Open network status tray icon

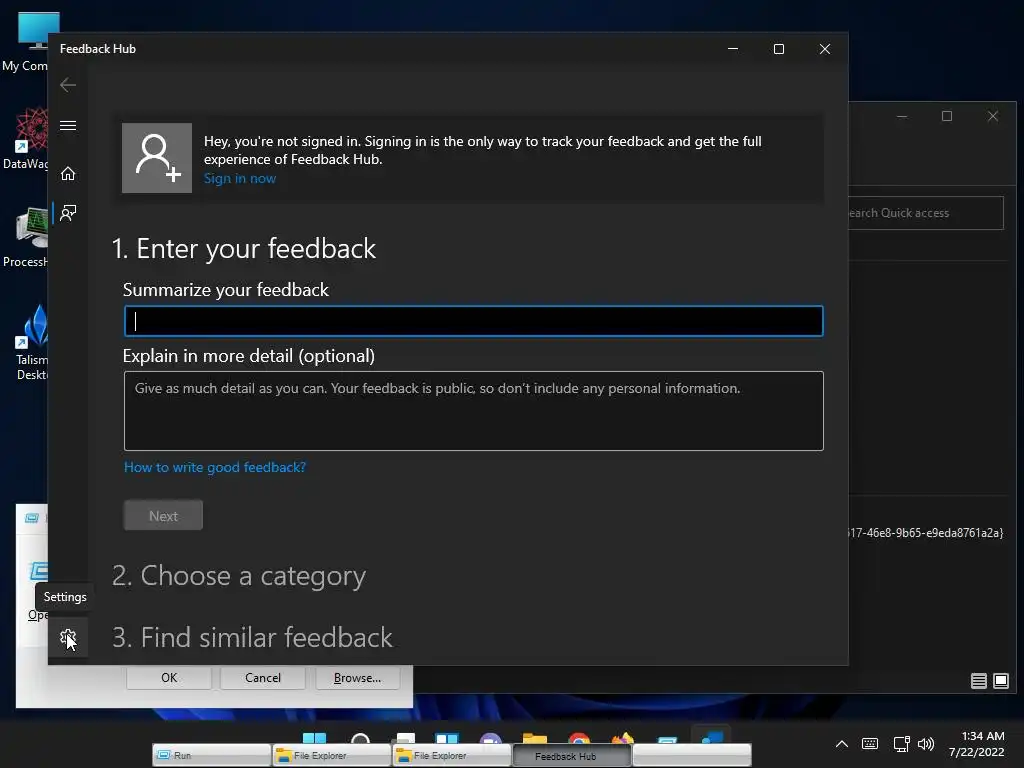(x=901, y=744)
